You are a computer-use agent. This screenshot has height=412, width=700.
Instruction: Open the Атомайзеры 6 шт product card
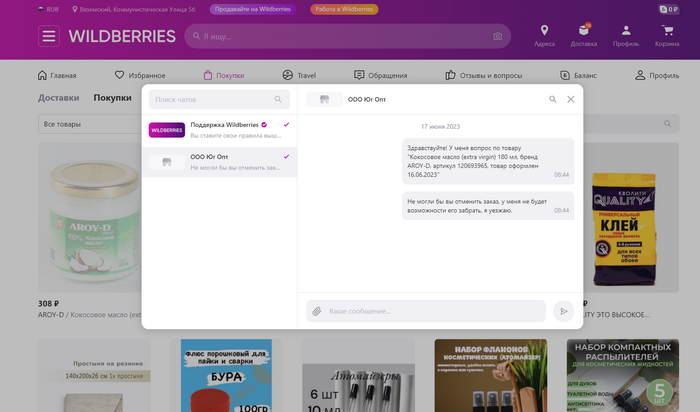pyautogui.click(x=358, y=375)
